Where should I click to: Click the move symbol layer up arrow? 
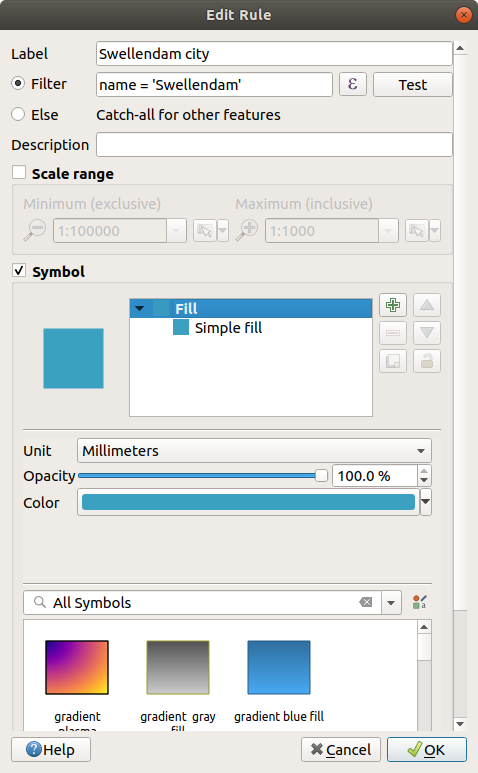pyautogui.click(x=427, y=305)
